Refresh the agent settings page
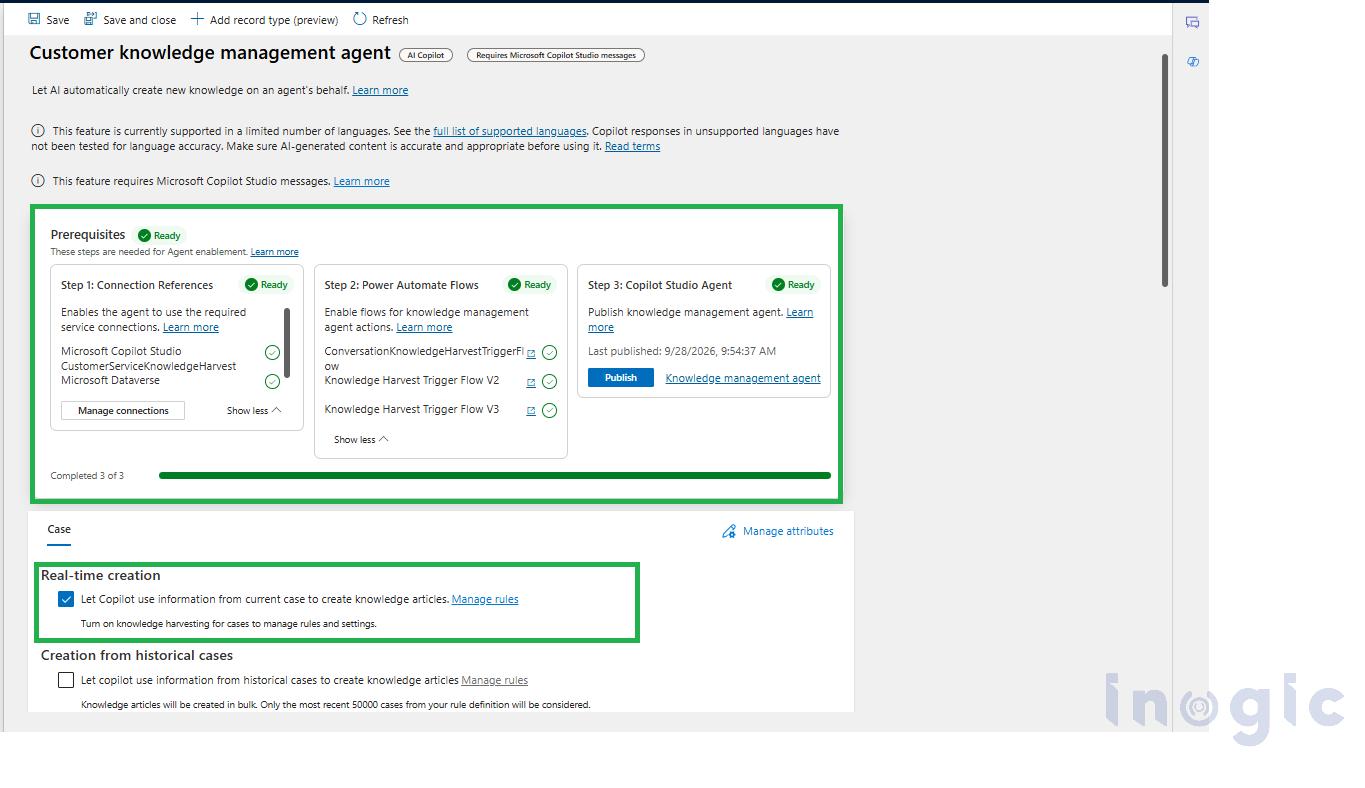Screen dimensions: 1365x788 [381, 20]
